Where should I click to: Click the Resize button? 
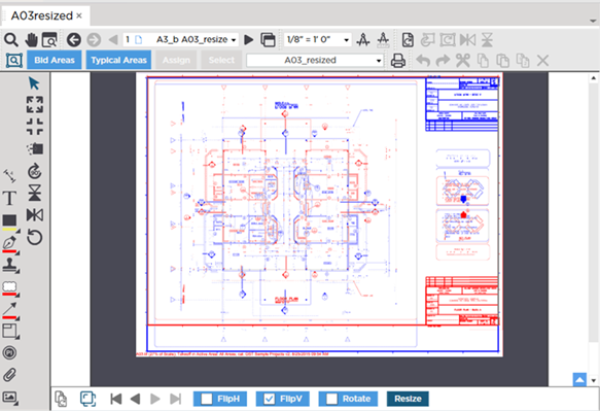click(x=408, y=399)
